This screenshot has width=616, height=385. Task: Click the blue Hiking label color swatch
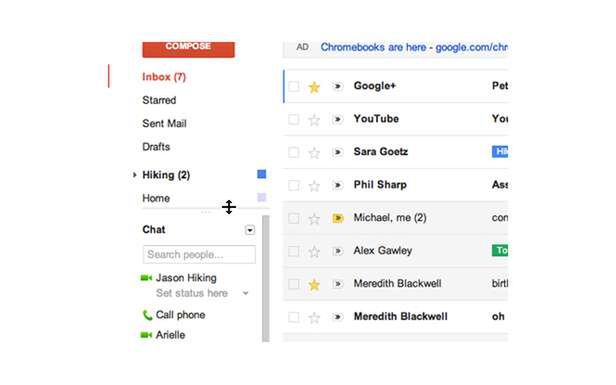[262, 174]
